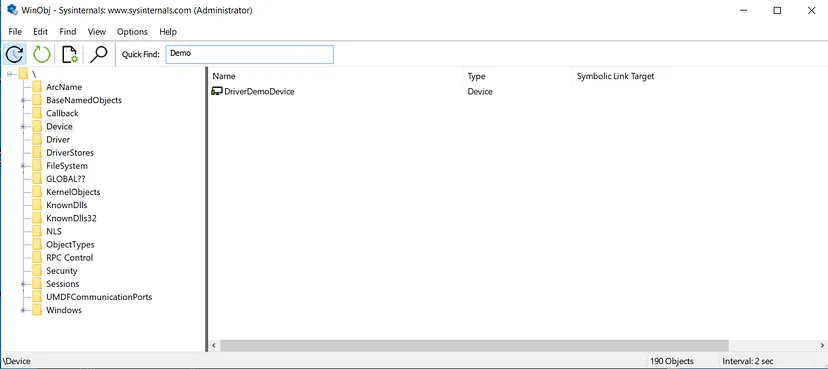
Task: Sort by the Type column header
Action: (x=518, y=76)
